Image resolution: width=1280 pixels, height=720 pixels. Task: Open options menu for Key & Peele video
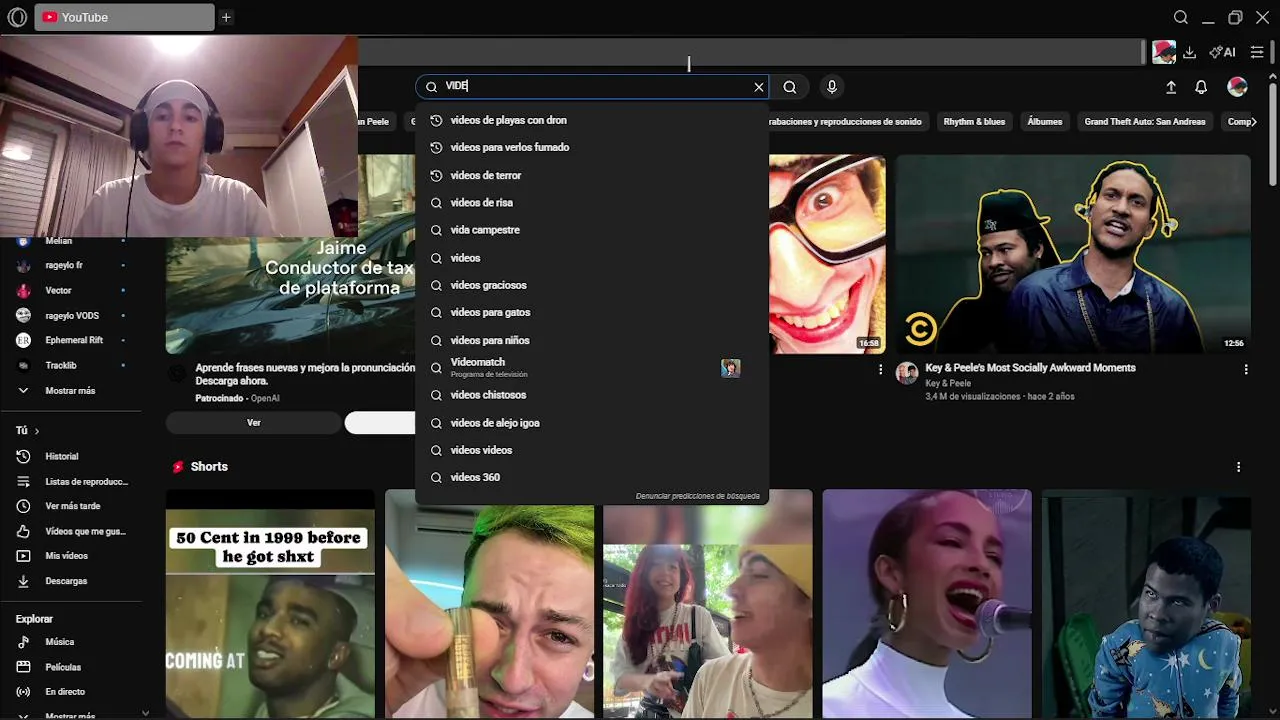click(x=1246, y=369)
